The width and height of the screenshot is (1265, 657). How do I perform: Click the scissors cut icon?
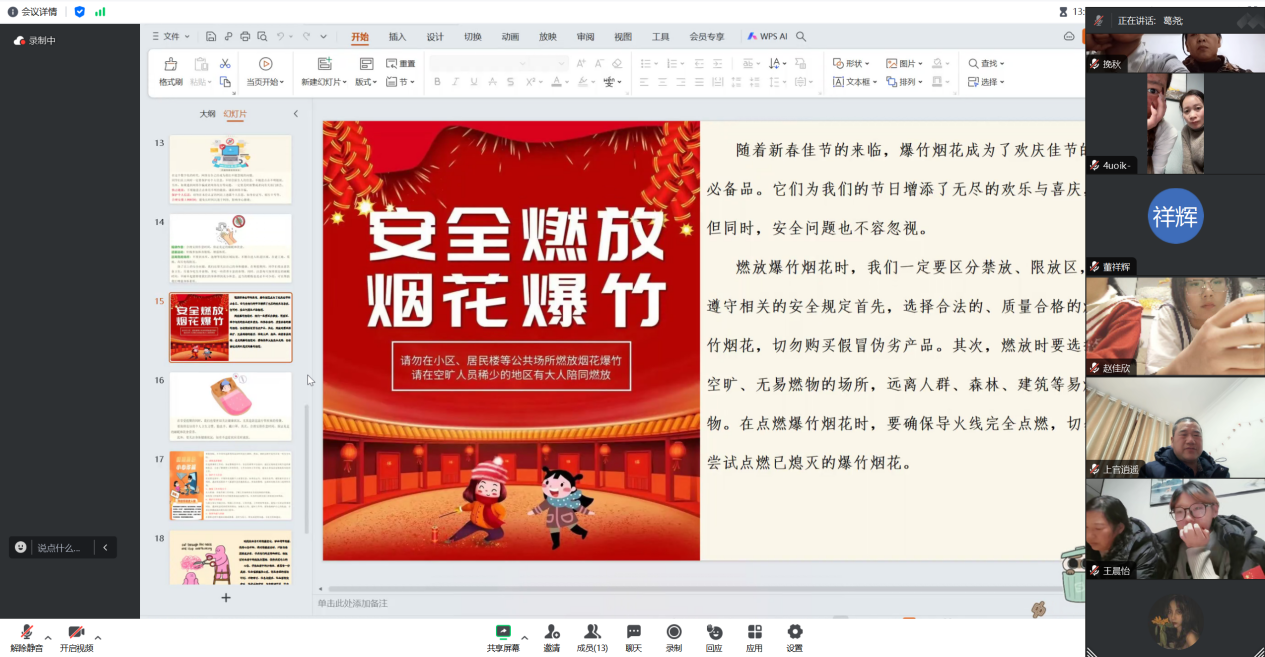[x=225, y=64]
